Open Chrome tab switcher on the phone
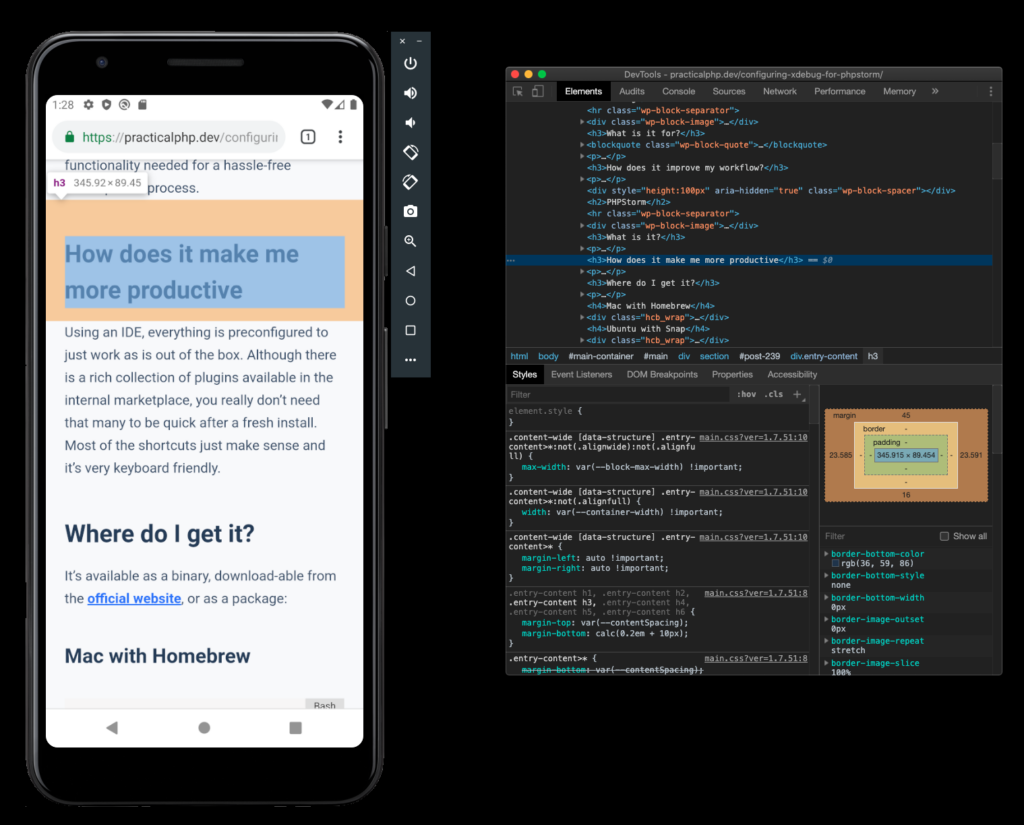The height and width of the screenshot is (825, 1024). [308, 137]
